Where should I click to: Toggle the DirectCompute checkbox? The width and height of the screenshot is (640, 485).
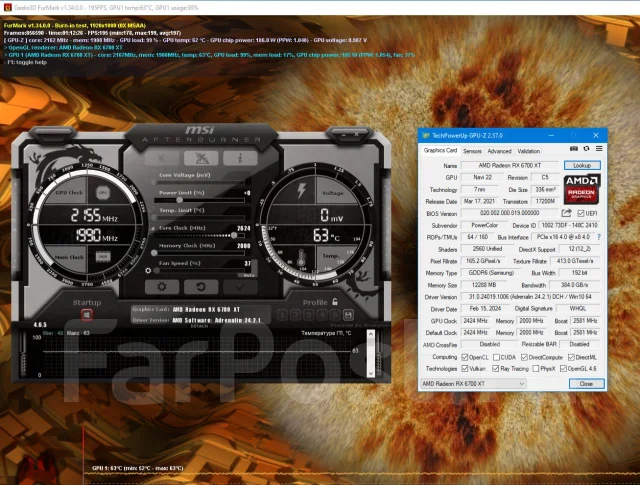pos(524,357)
